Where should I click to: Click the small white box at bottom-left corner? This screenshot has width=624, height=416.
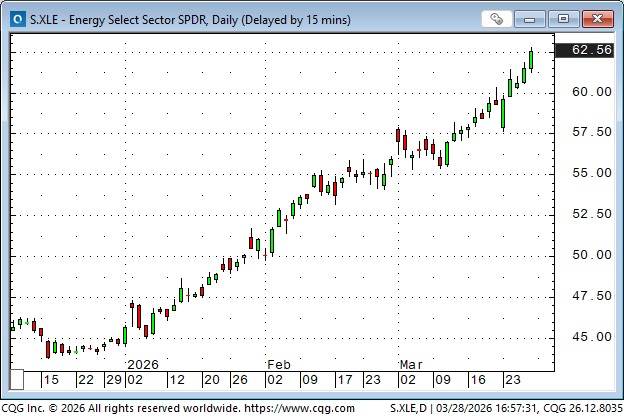pyautogui.click(x=17, y=380)
